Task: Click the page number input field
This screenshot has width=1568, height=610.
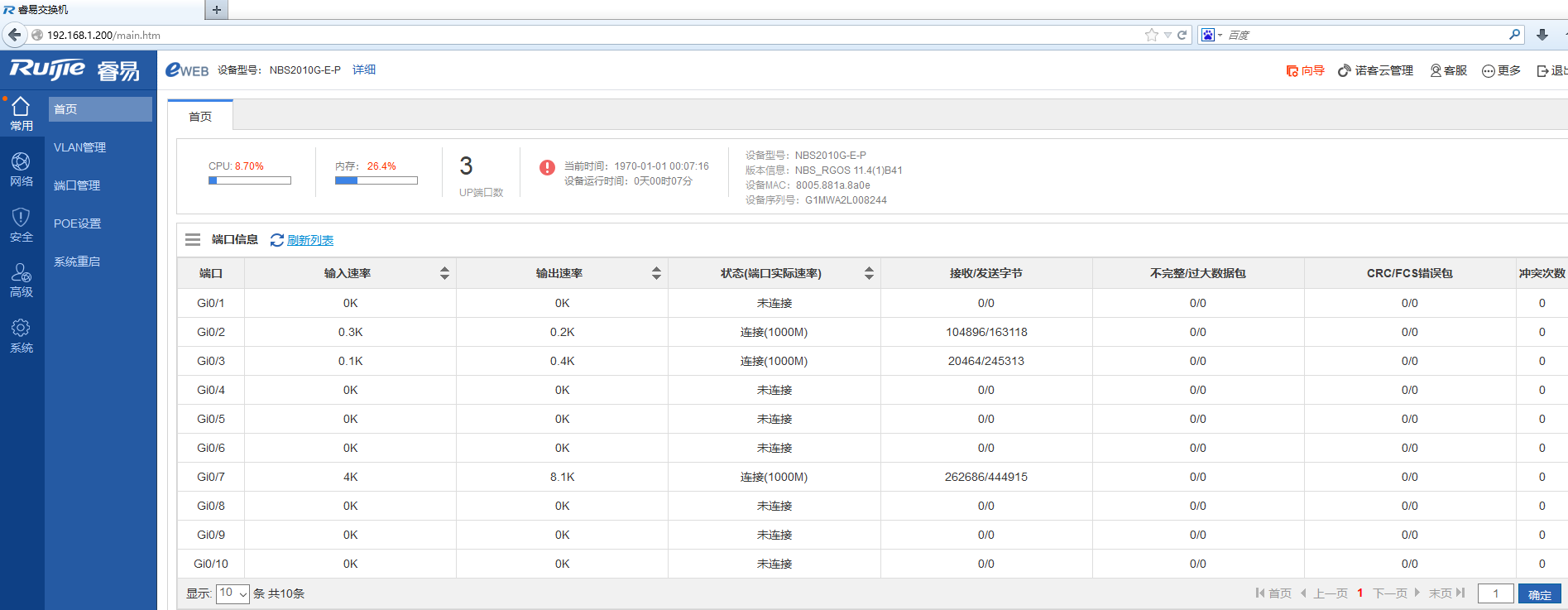Action: [x=1496, y=593]
